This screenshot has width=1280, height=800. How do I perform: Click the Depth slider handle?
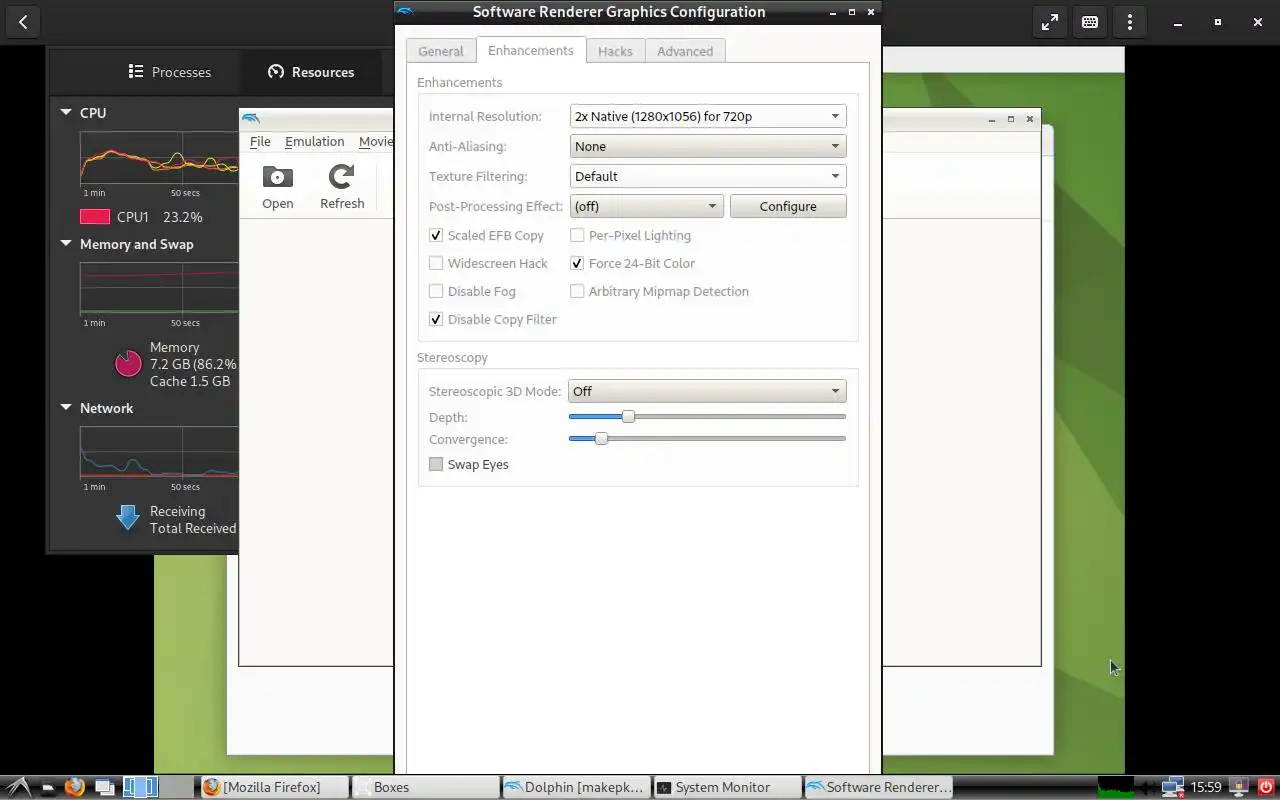628,416
